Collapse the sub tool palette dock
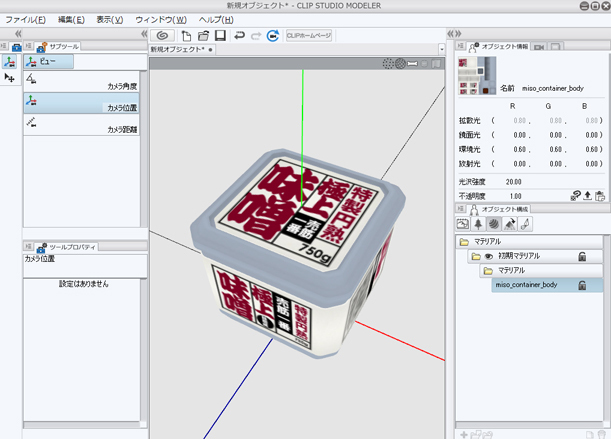The image size is (611, 439). pyautogui.click(x=144, y=34)
